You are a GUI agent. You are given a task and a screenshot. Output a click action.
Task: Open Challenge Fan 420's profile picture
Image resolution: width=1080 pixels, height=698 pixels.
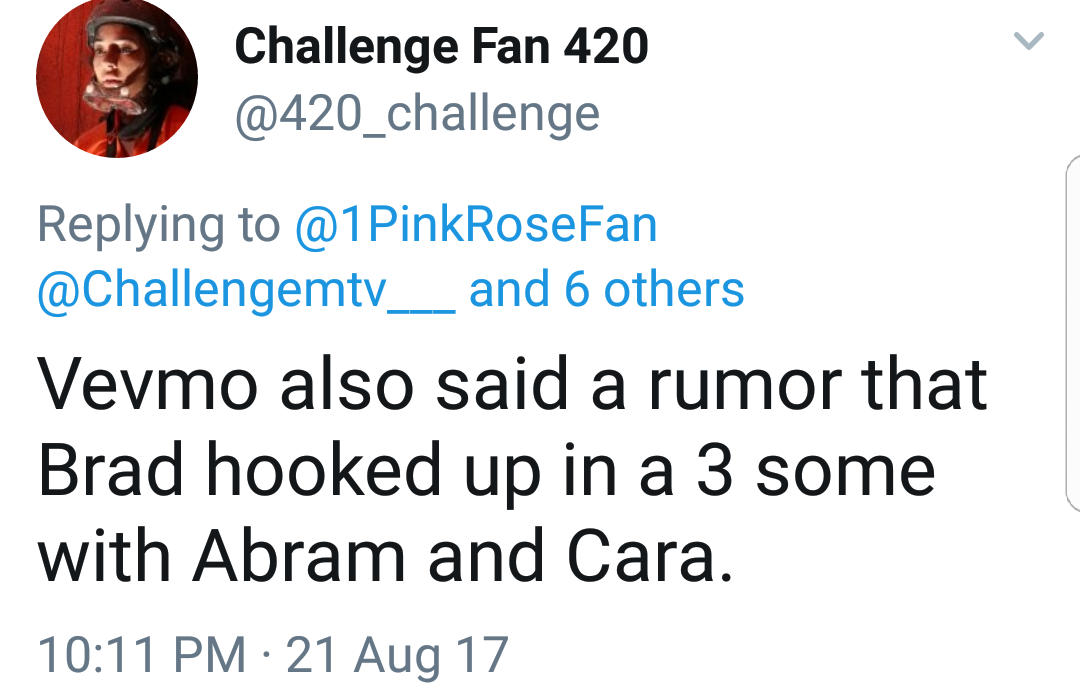pyautogui.click(x=117, y=77)
